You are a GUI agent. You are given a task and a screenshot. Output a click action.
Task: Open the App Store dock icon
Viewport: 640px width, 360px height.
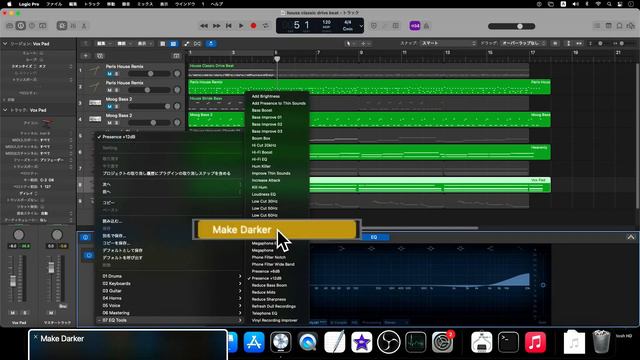(x=254, y=342)
